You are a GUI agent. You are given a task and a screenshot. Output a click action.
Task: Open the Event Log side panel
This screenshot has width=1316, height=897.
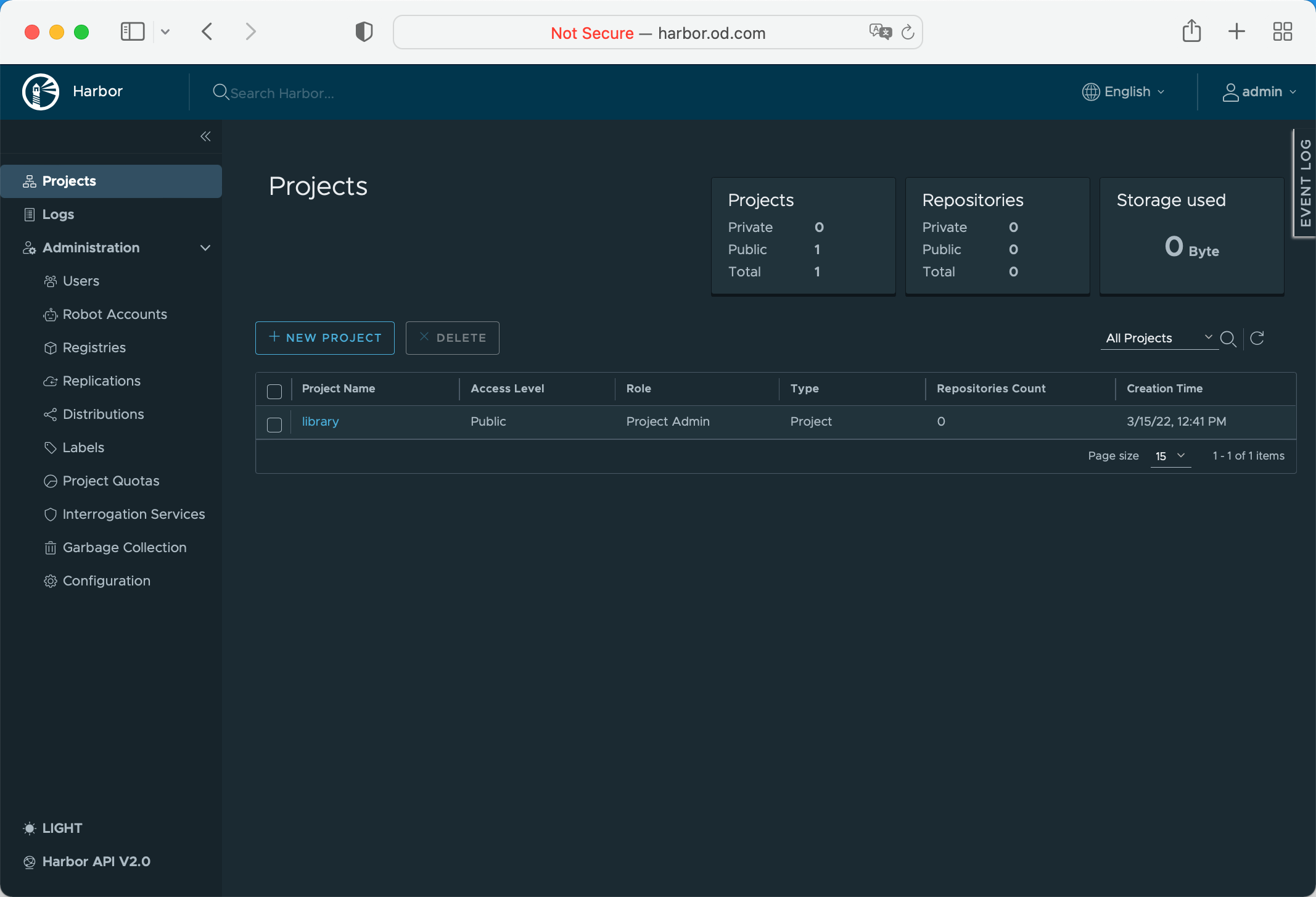coord(1305,183)
